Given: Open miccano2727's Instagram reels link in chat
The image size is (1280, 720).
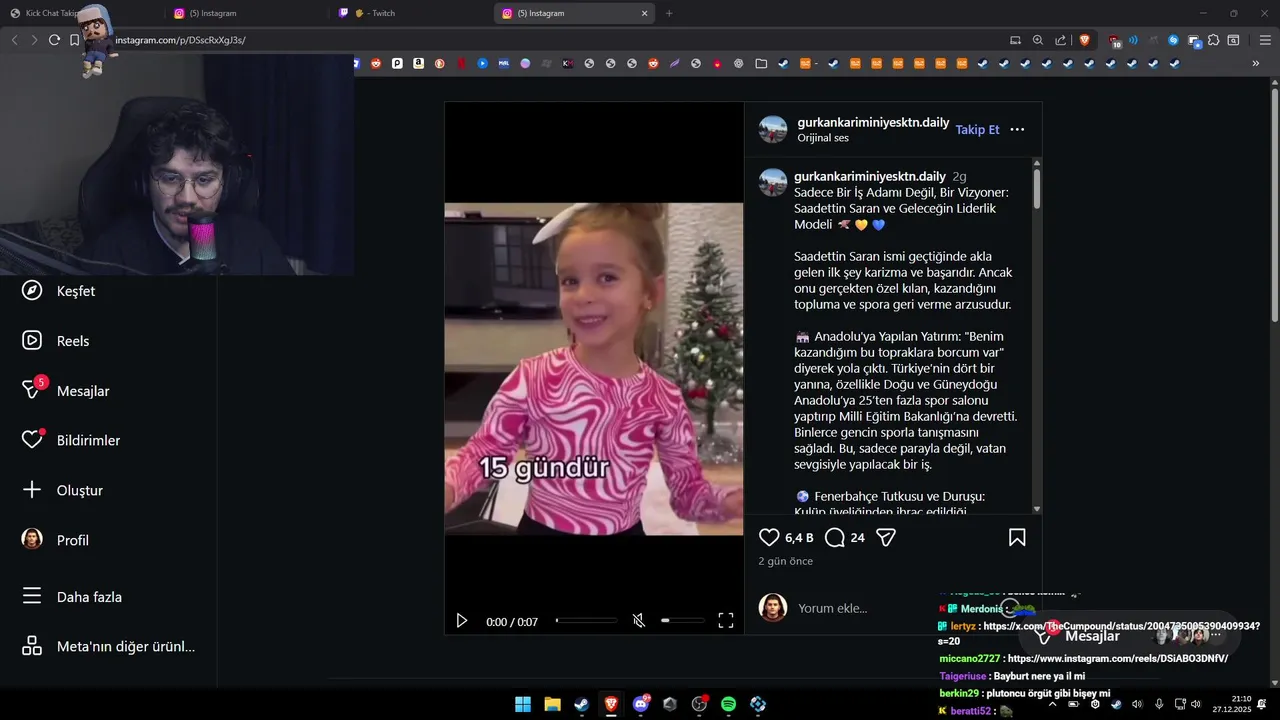Looking at the screenshot, I should pos(1117,659).
